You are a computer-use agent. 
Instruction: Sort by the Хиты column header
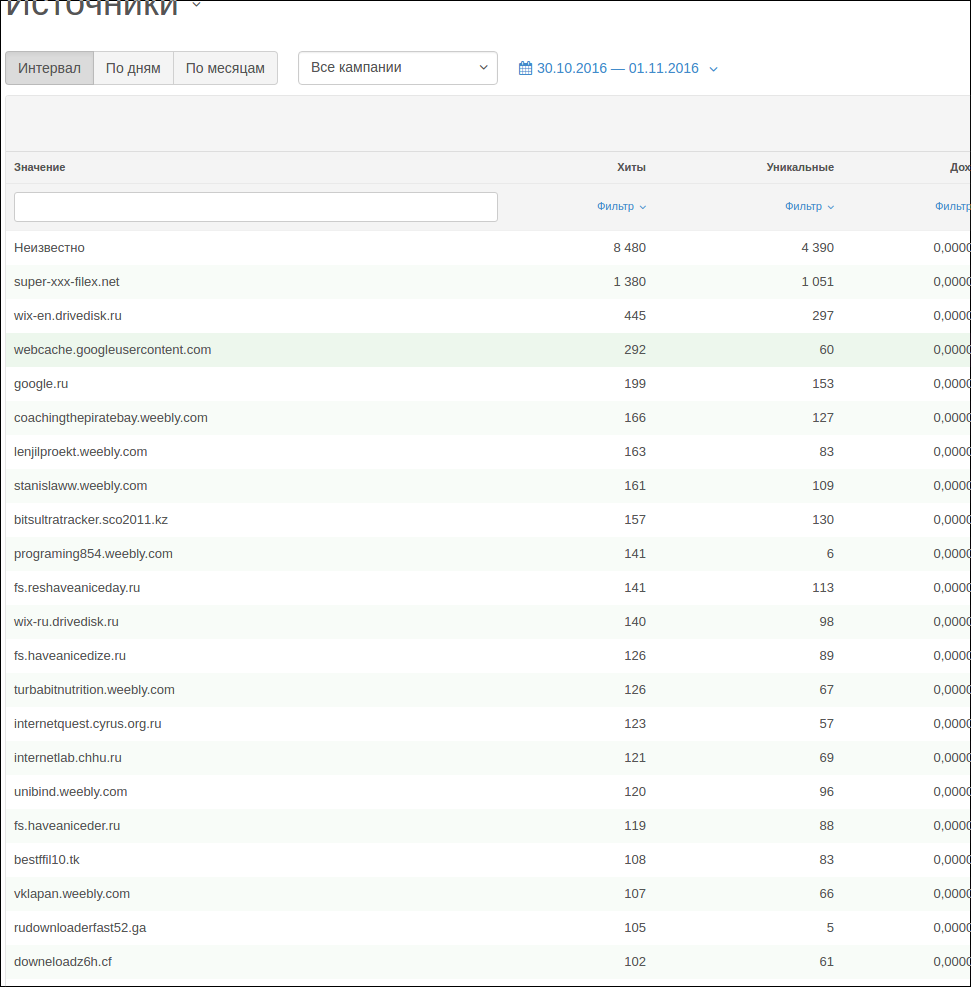631,167
